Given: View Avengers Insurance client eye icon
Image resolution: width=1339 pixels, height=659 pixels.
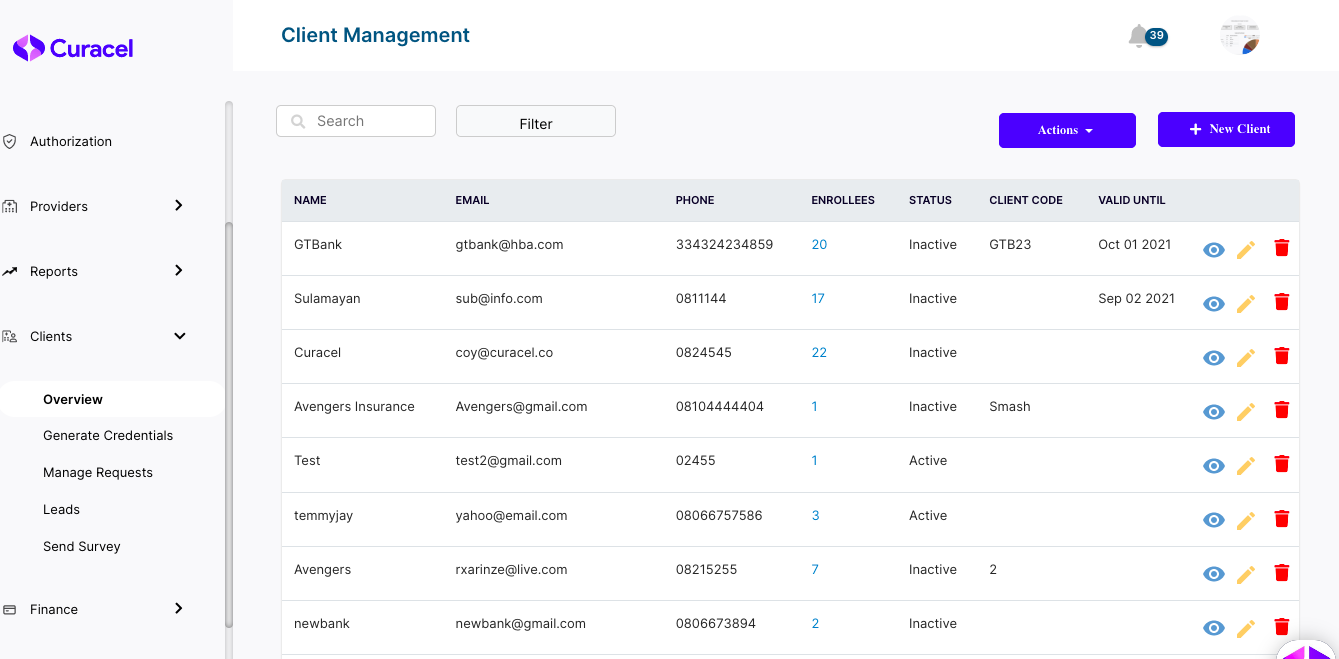Looking at the screenshot, I should [x=1214, y=412].
